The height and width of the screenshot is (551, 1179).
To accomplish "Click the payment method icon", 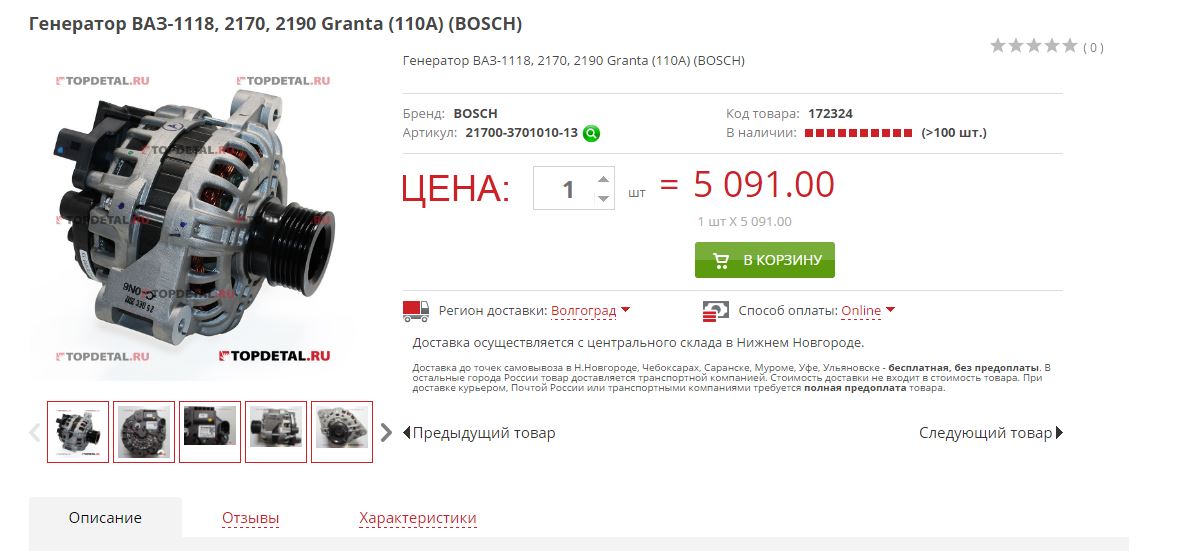I will pyautogui.click(x=716, y=311).
